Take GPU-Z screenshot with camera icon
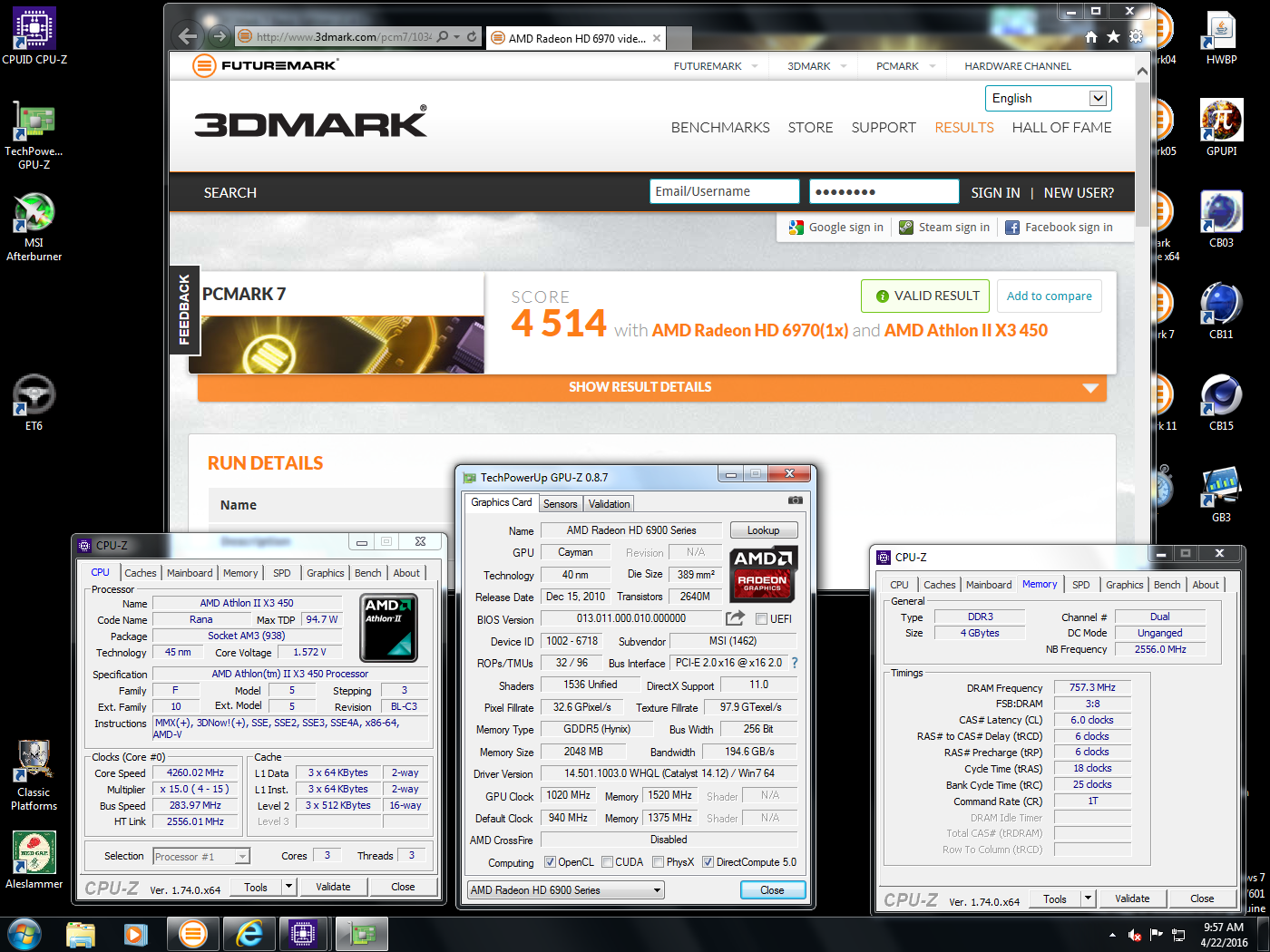This screenshot has height=952, width=1270. (795, 500)
